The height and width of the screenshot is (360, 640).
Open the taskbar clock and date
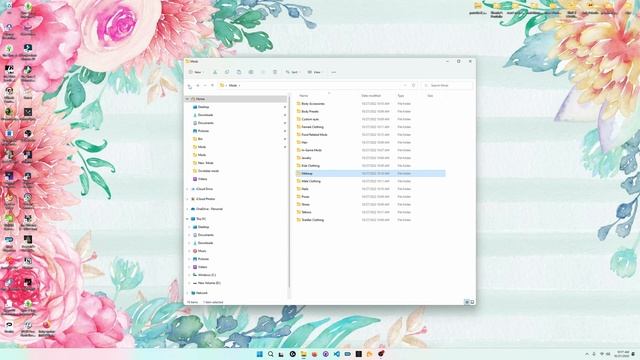(x=622, y=354)
